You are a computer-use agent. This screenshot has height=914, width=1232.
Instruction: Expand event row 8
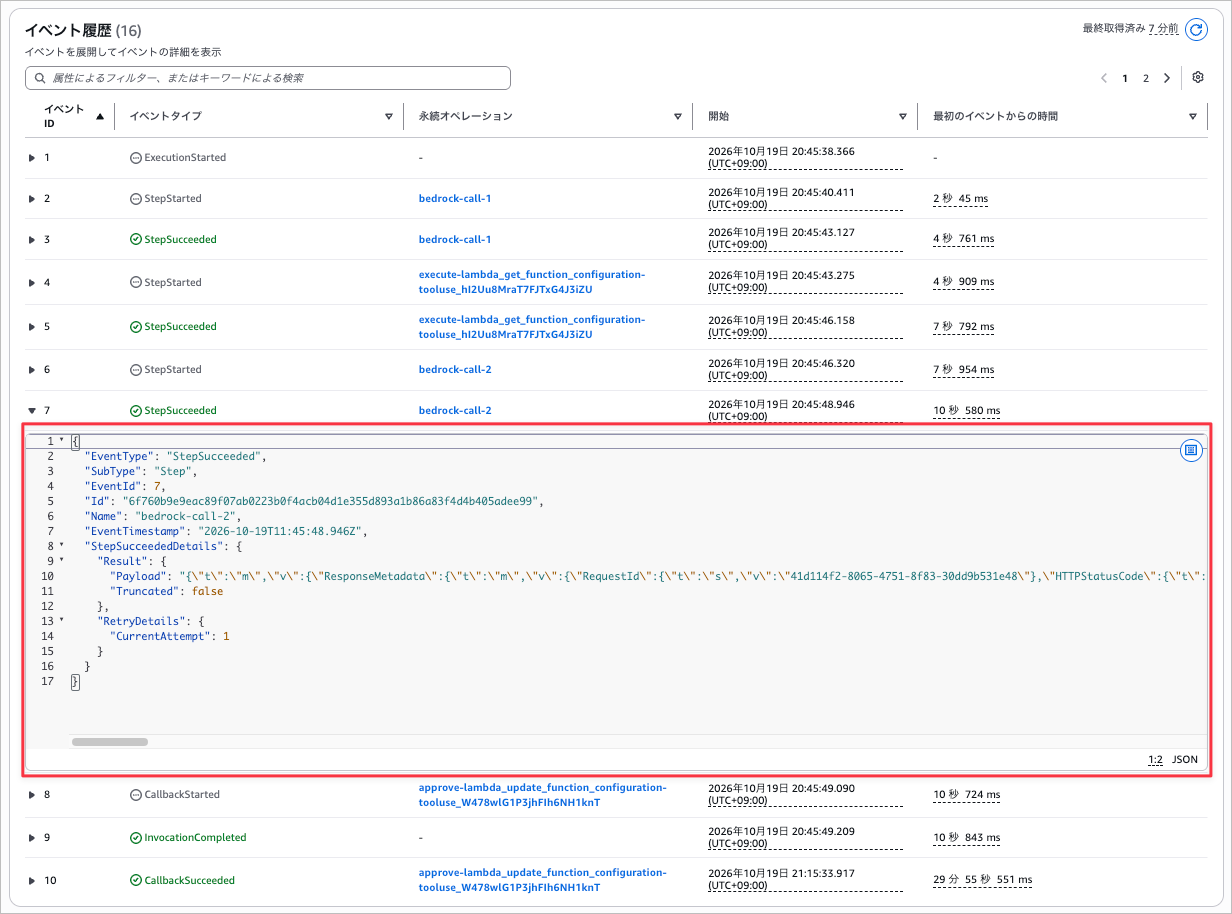click(32, 795)
